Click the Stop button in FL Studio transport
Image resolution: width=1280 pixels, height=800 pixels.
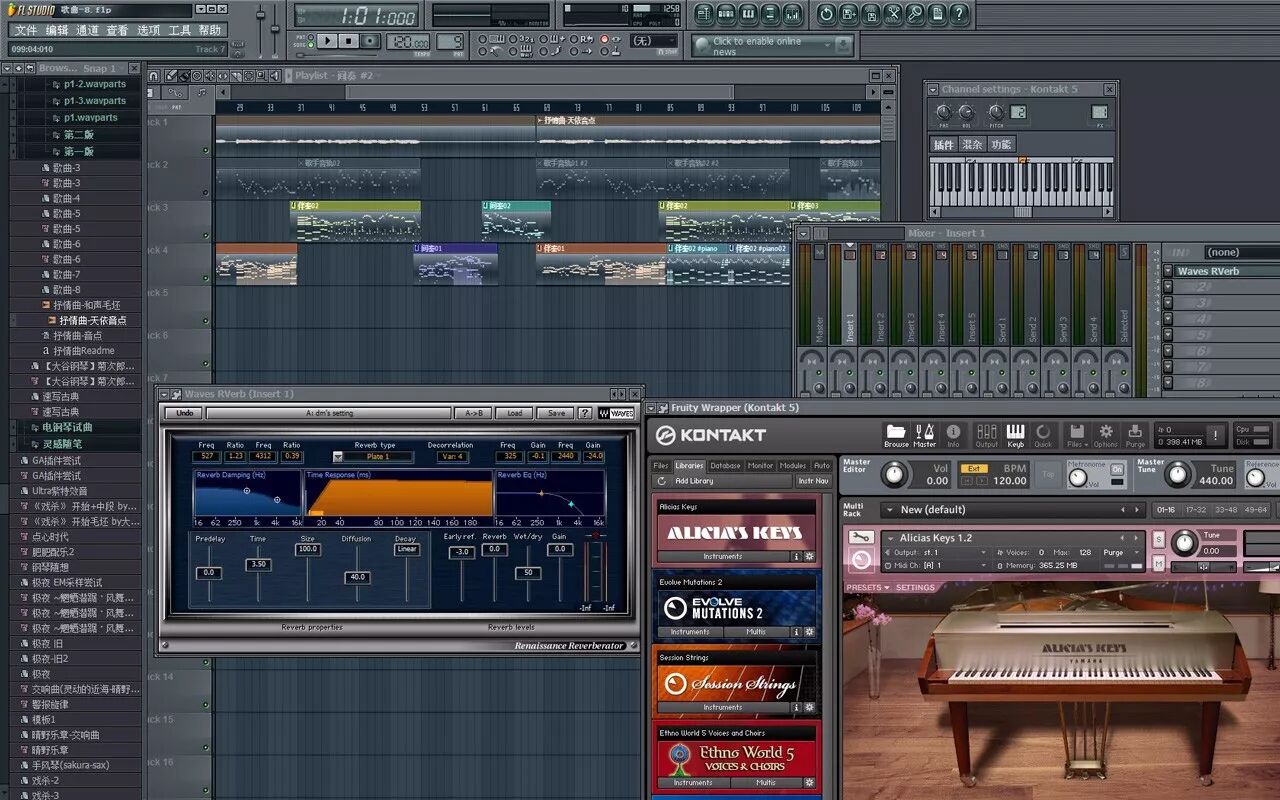tap(349, 41)
